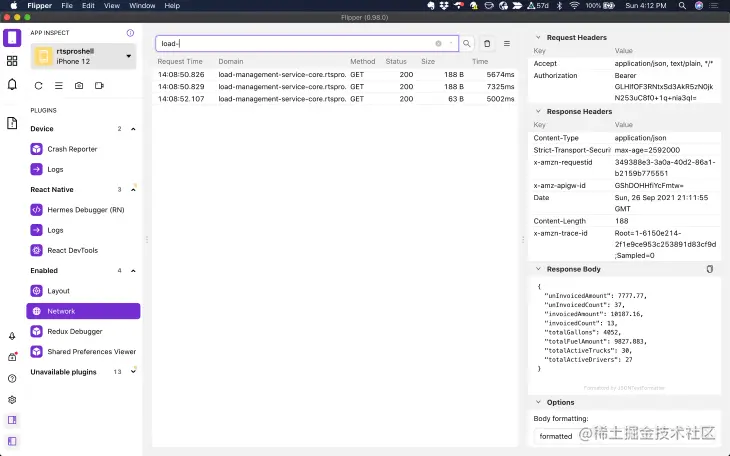Sort by Size column header
The height and width of the screenshot is (456, 730).
(428, 61)
